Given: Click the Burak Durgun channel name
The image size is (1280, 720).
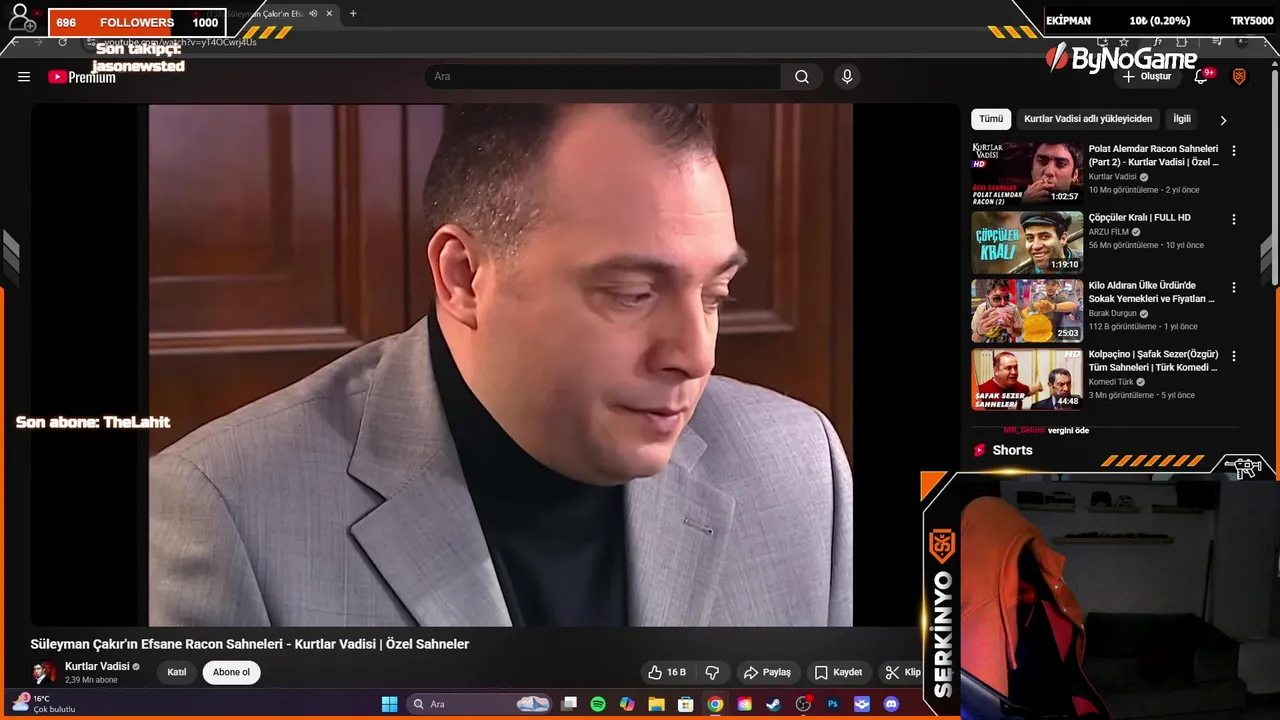Looking at the screenshot, I should point(1113,313).
